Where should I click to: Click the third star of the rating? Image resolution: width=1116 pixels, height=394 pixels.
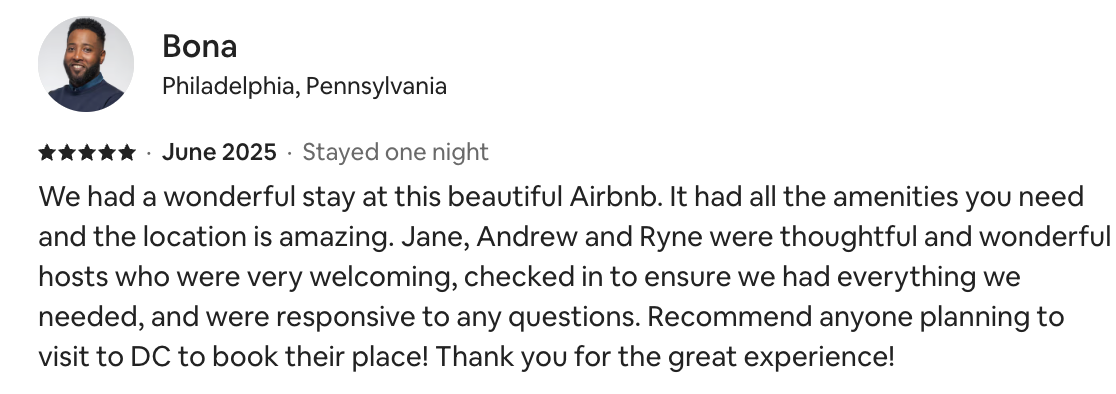click(87, 152)
